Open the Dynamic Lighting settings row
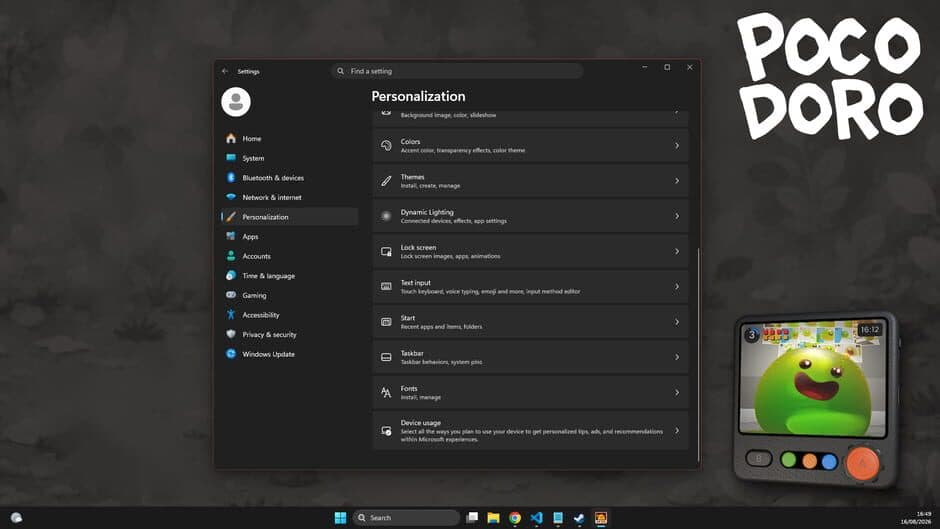The height and width of the screenshot is (529, 940). pyautogui.click(x=531, y=216)
